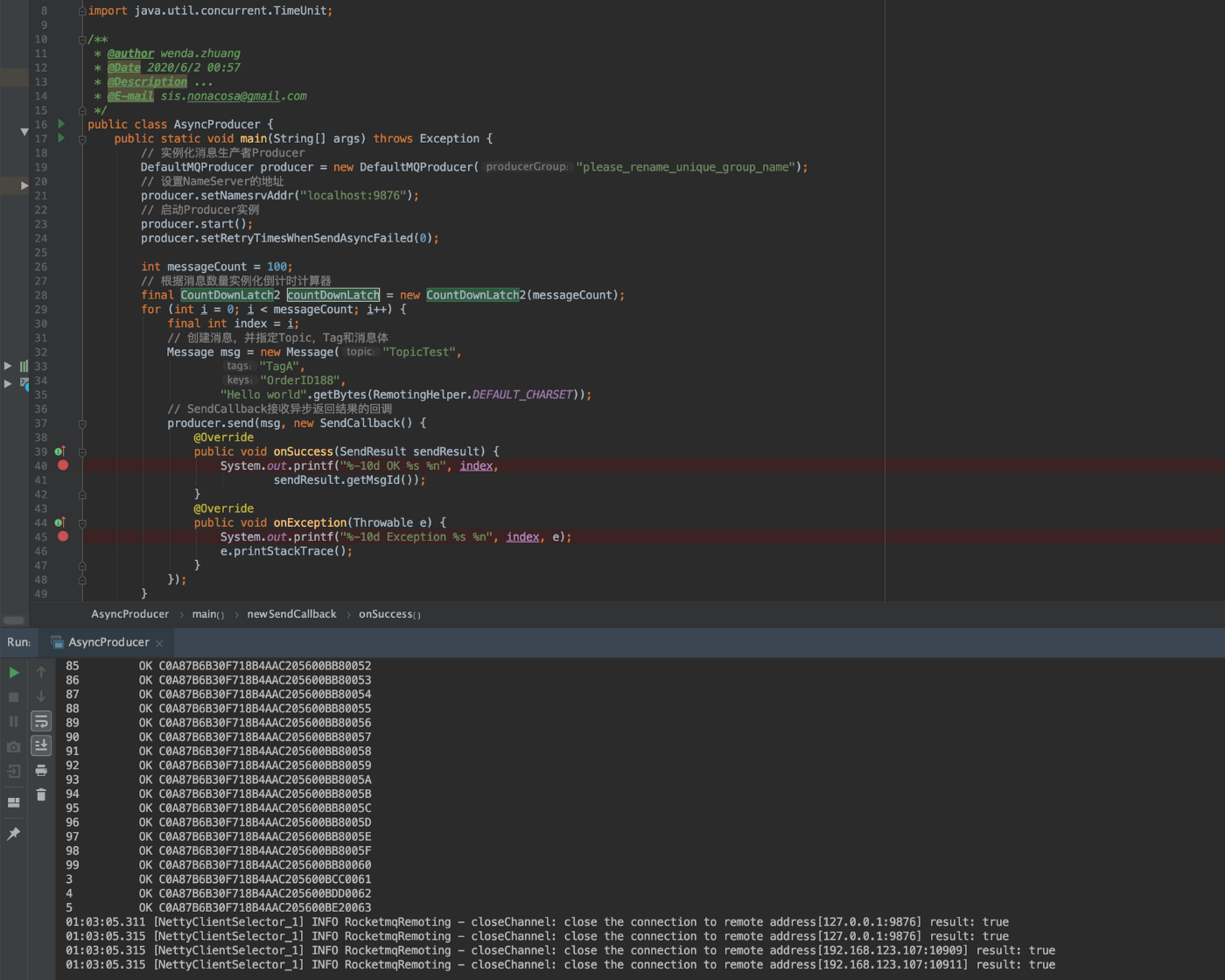Select main() breadcrumb
This screenshot has width=1225, height=980.
tap(207, 614)
